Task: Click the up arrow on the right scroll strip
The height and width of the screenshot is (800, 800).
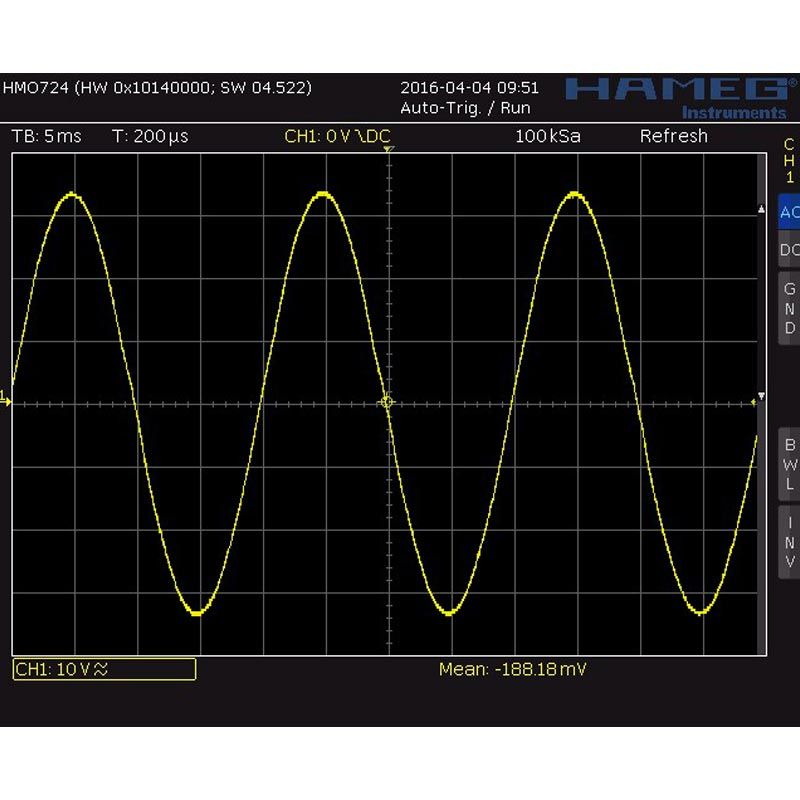Action: 764,209
